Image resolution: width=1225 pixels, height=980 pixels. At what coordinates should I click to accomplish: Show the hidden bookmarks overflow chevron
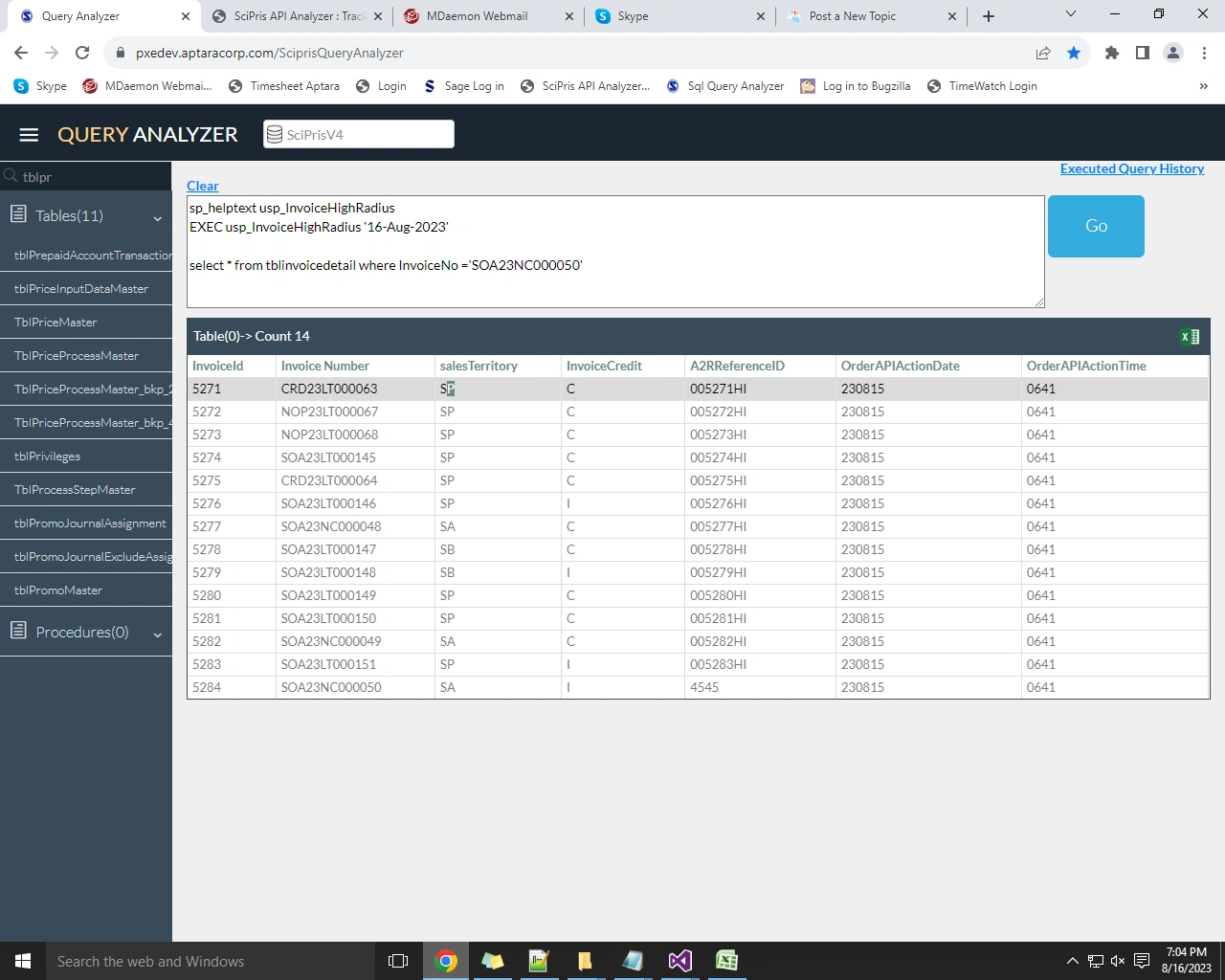coord(1203,86)
